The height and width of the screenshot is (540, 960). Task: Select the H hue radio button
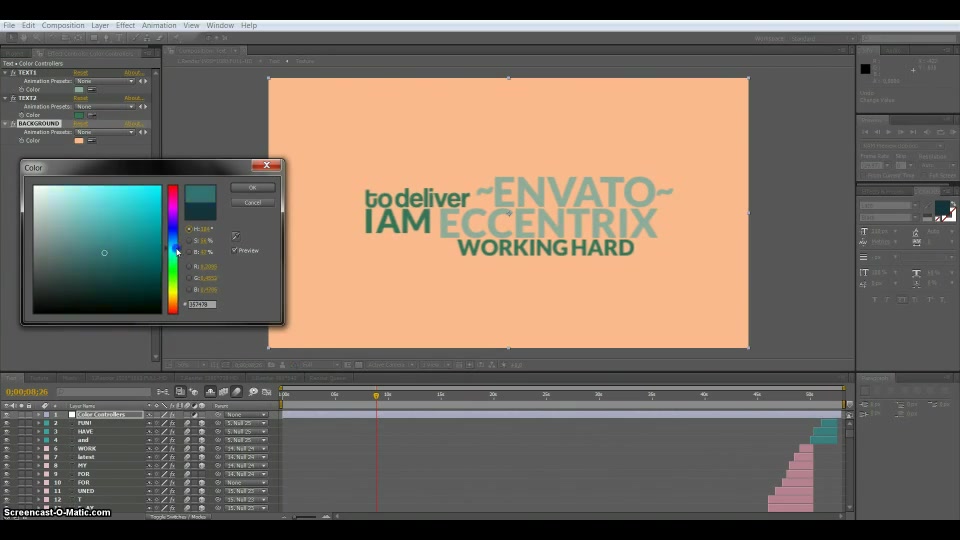[189, 229]
